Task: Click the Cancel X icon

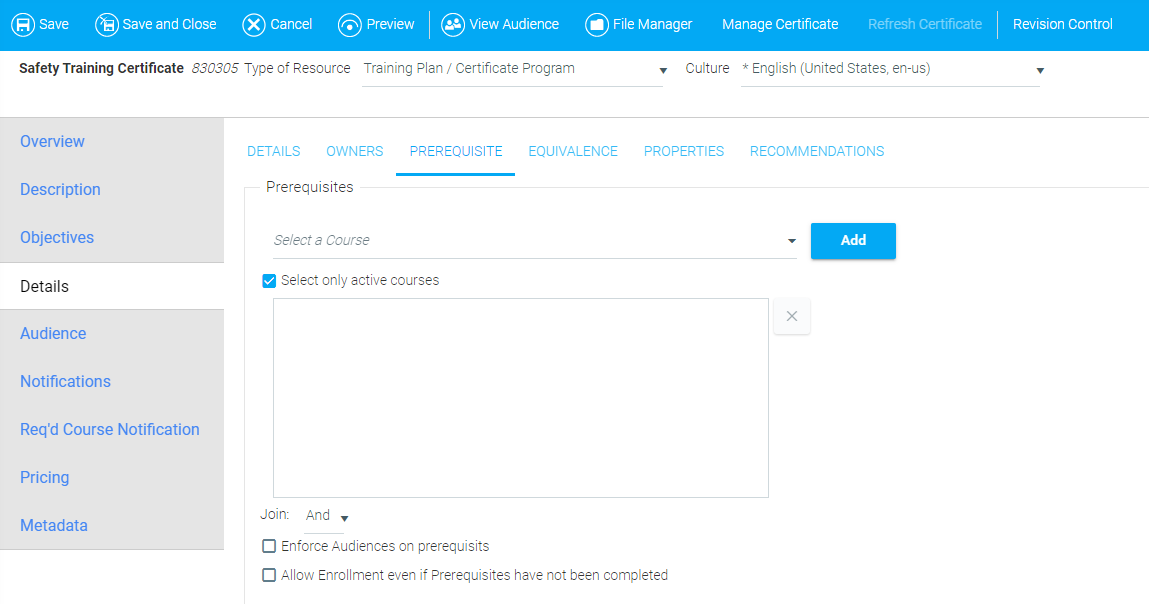Action: (x=254, y=24)
